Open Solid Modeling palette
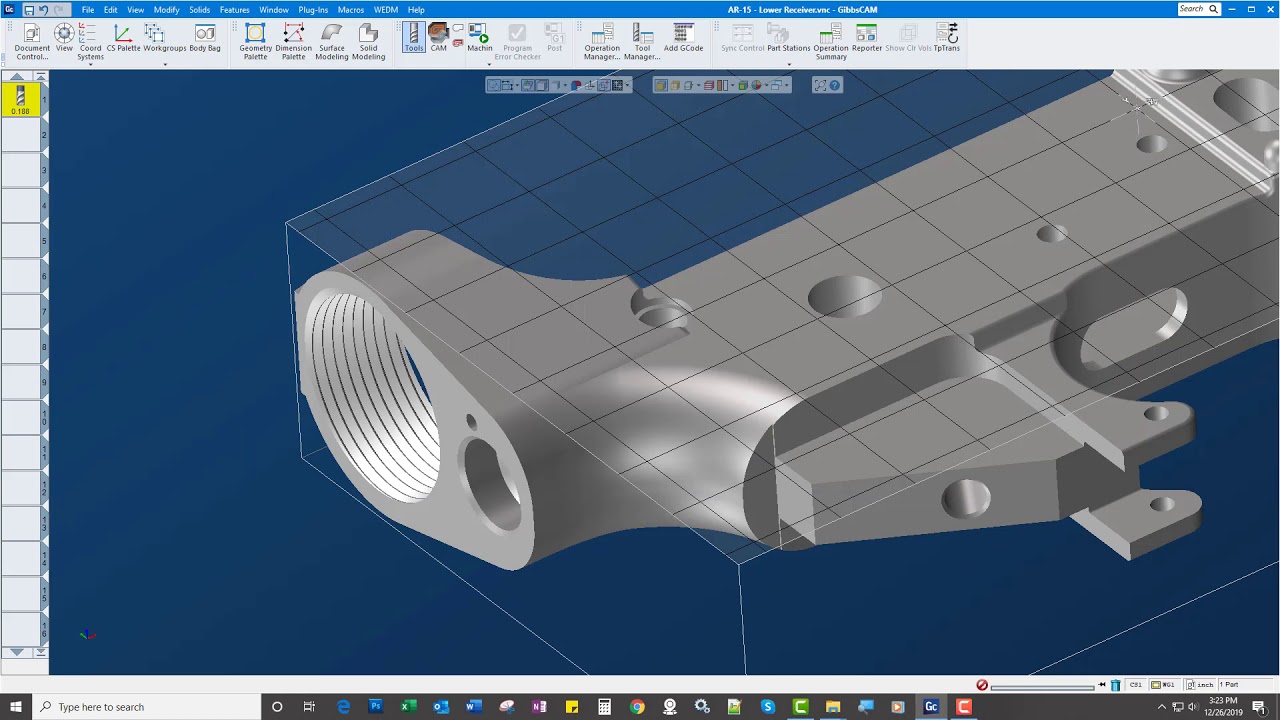Image resolution: width=1280 pixels, height=720 pixels. tap(368, 42)
